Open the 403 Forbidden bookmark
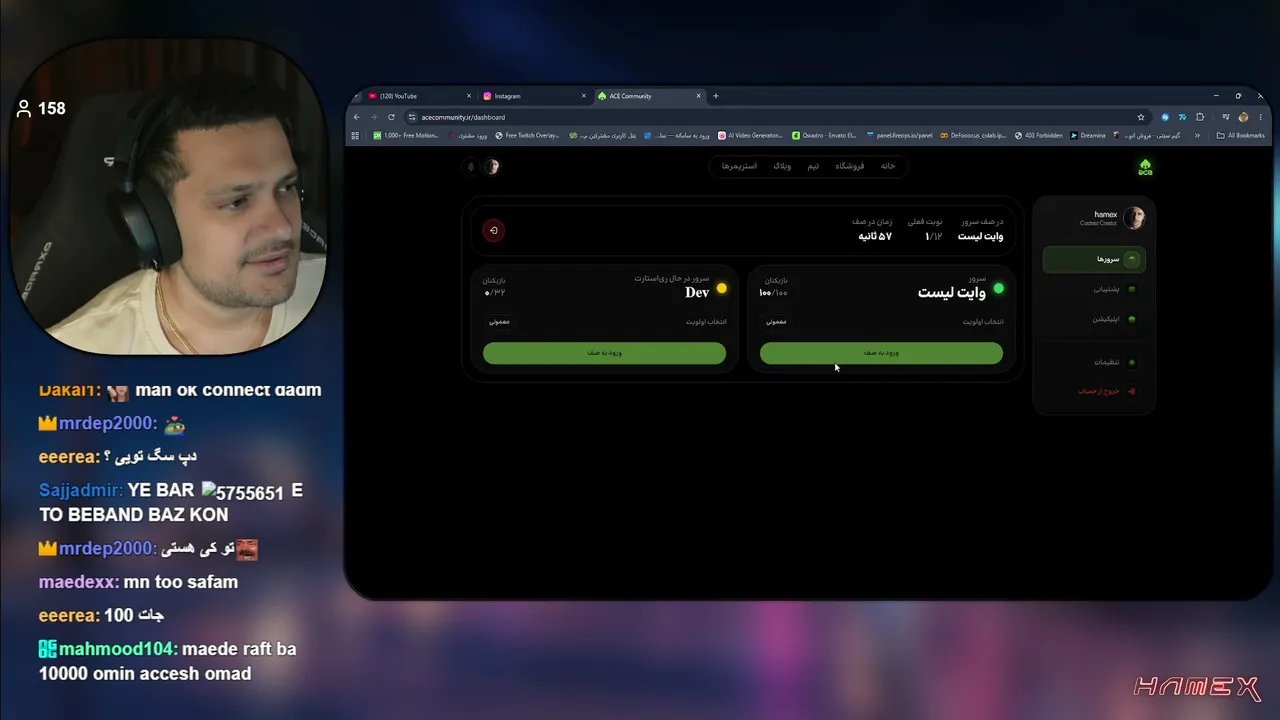Screen dimensions: 1280x720 click(x=1039, y=135)
